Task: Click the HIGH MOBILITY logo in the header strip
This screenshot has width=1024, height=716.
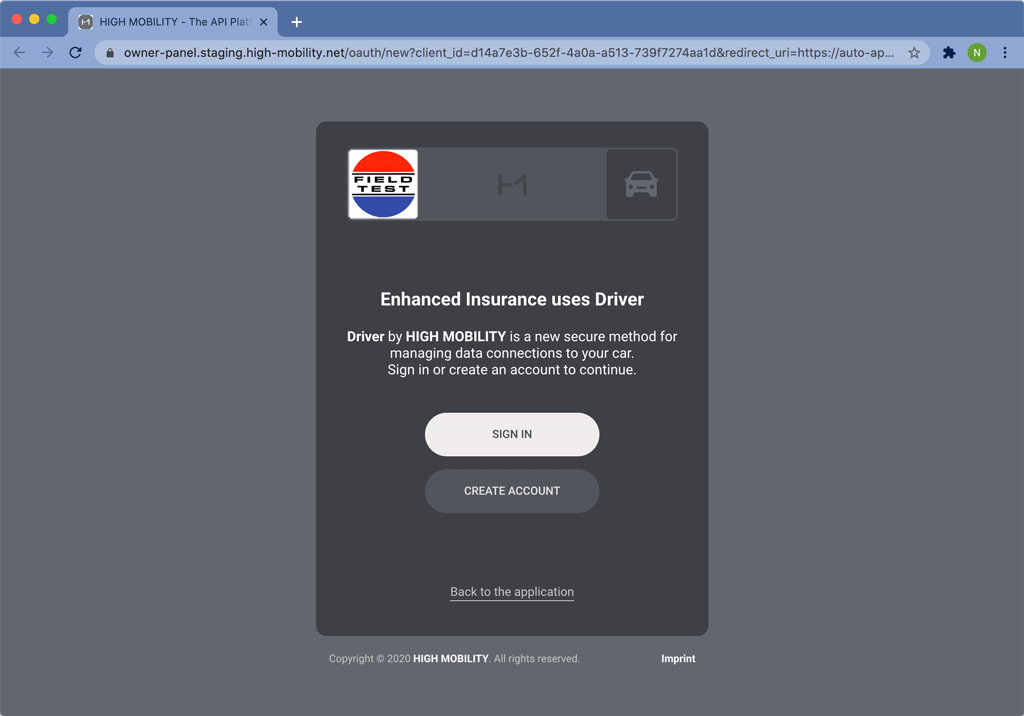Action: point(513,185)
